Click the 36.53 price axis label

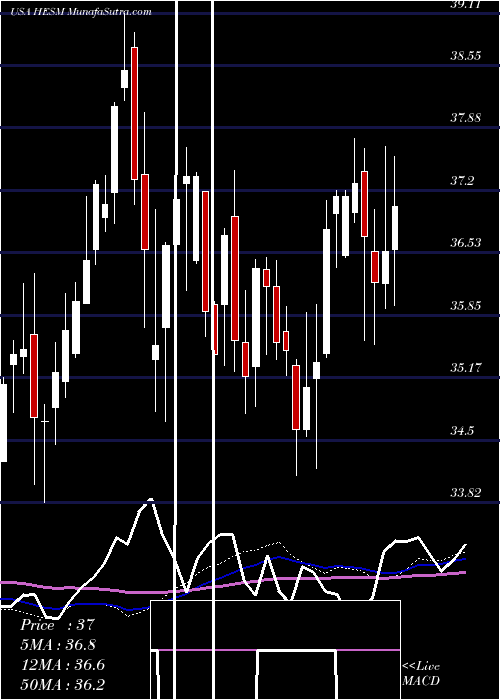465,243
